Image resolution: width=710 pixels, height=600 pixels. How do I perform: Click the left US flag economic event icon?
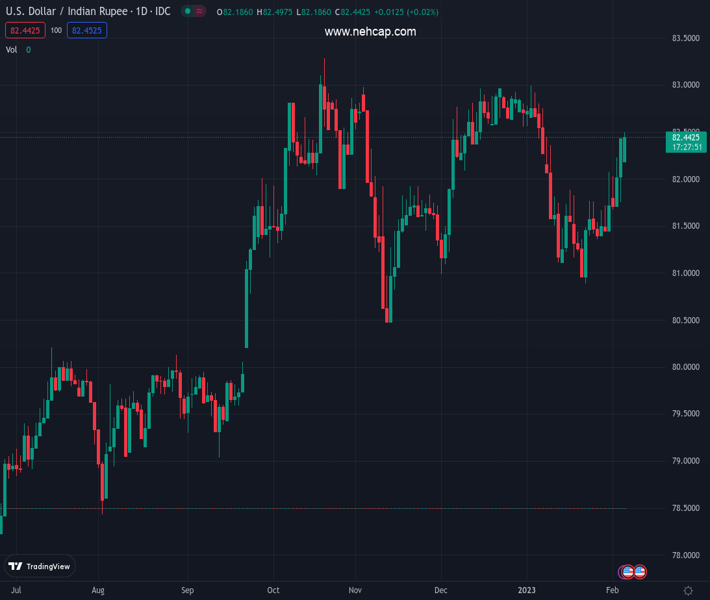coord(627,572)
